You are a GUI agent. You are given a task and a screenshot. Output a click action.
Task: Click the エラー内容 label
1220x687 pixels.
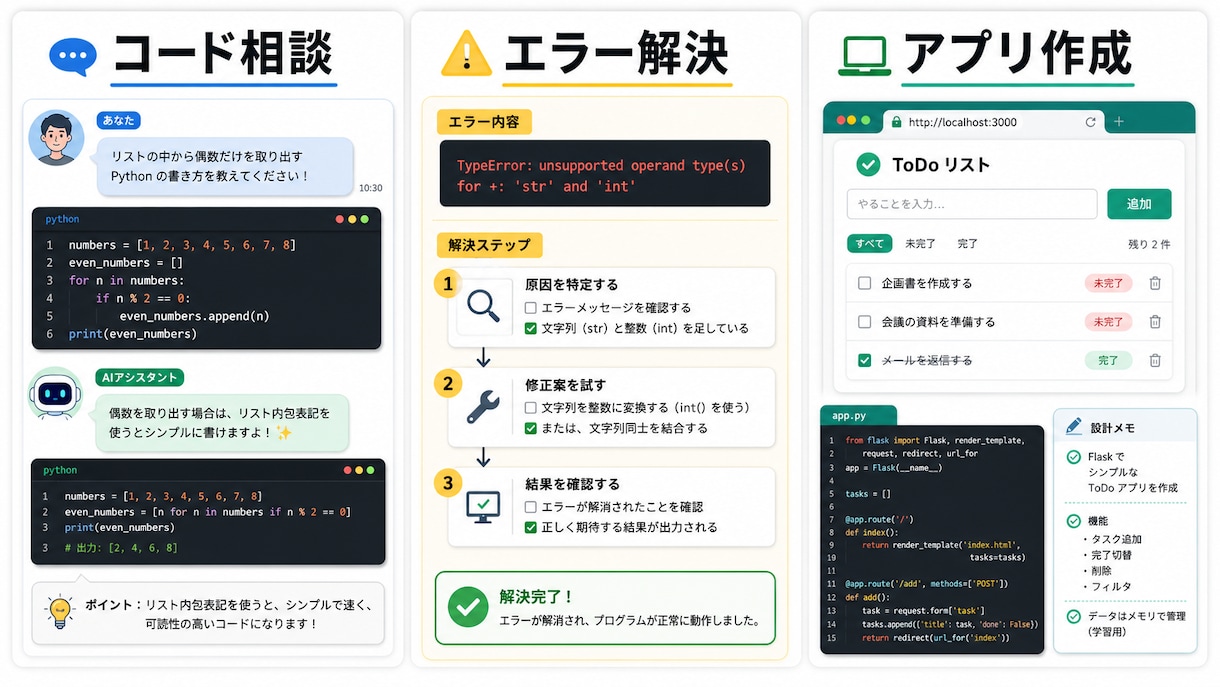click(x=484, y=123)
